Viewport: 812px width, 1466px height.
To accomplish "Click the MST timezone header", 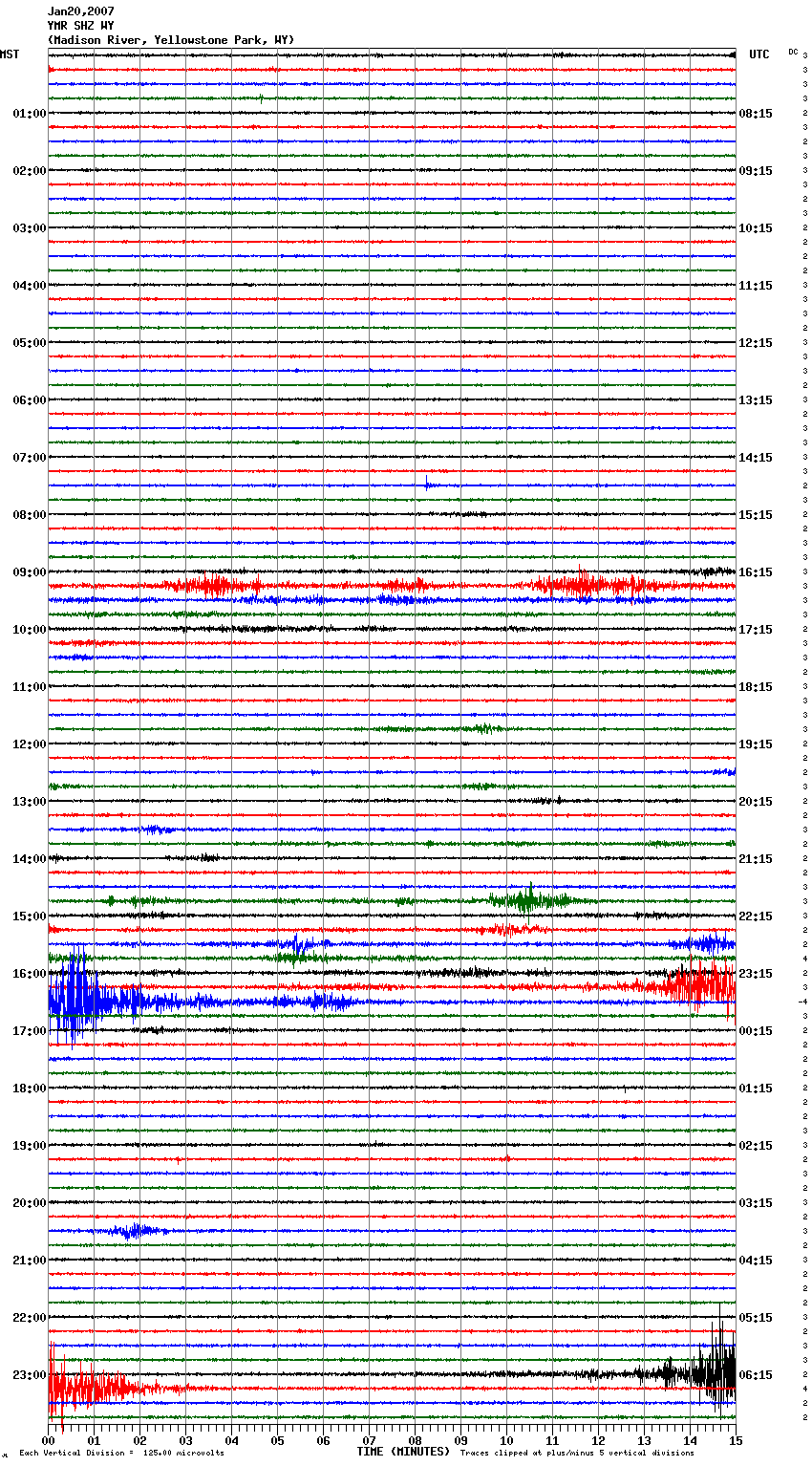I will tap(10, 54).
